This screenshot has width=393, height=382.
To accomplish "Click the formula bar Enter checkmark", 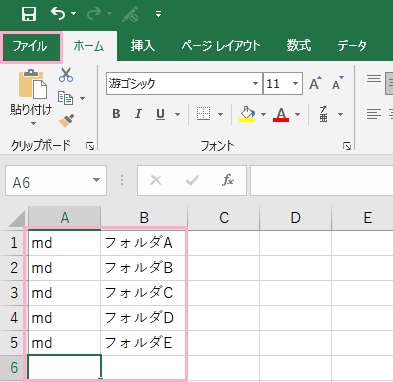I will (192, 180).
